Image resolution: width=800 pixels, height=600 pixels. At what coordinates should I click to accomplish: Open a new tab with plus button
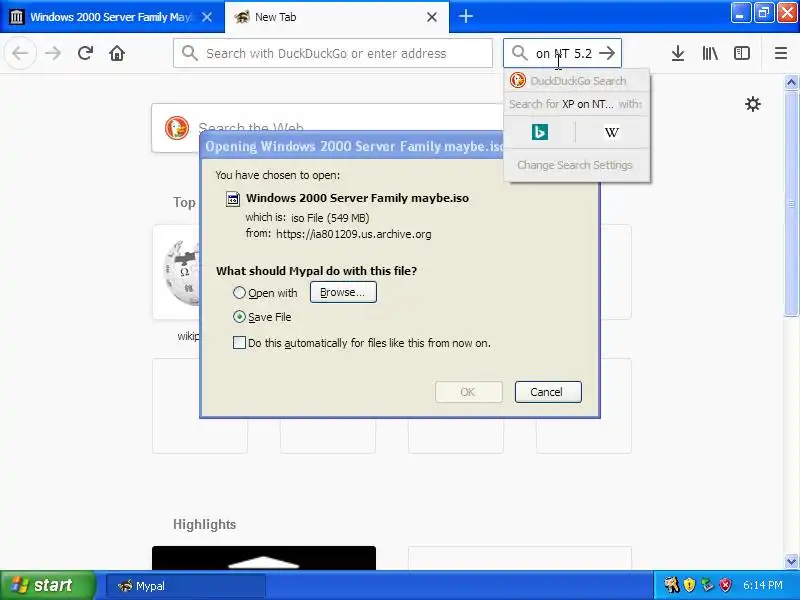click(x=465, y=16)
